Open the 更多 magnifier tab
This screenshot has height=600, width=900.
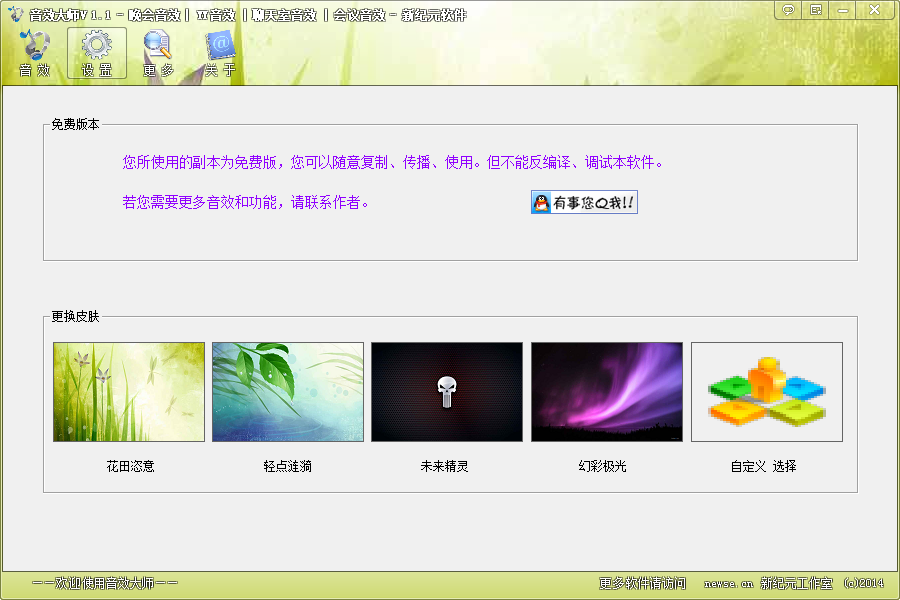coord(158,53)
